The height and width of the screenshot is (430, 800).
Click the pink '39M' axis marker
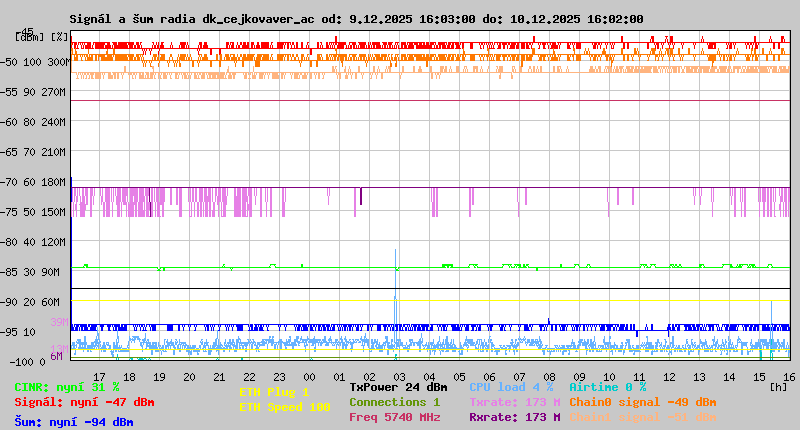(x=59, y=322)
